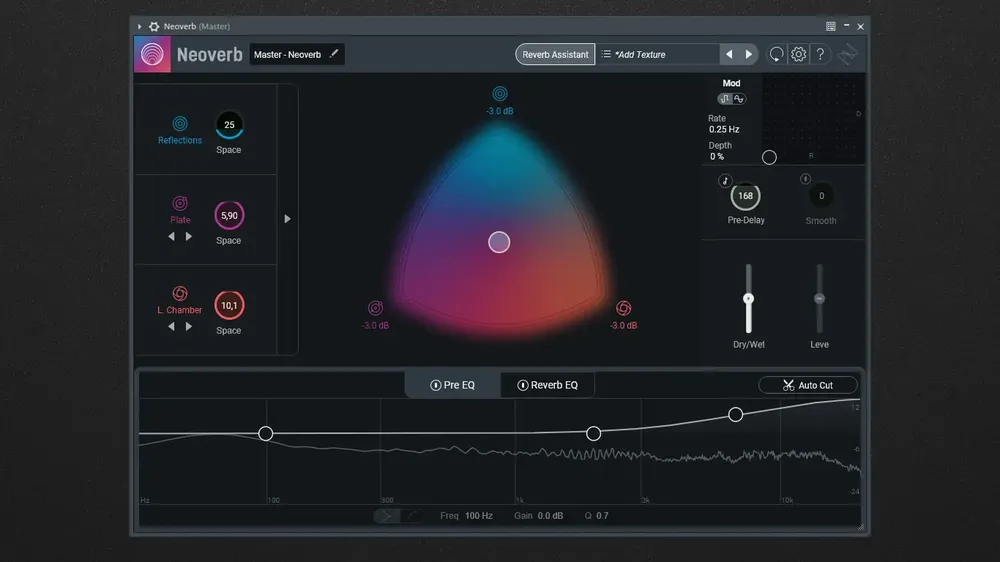The width and height of the screenshot is (1000, 562).
Task: Click the blend pad center puck
Action: click(x=499, y=242)
